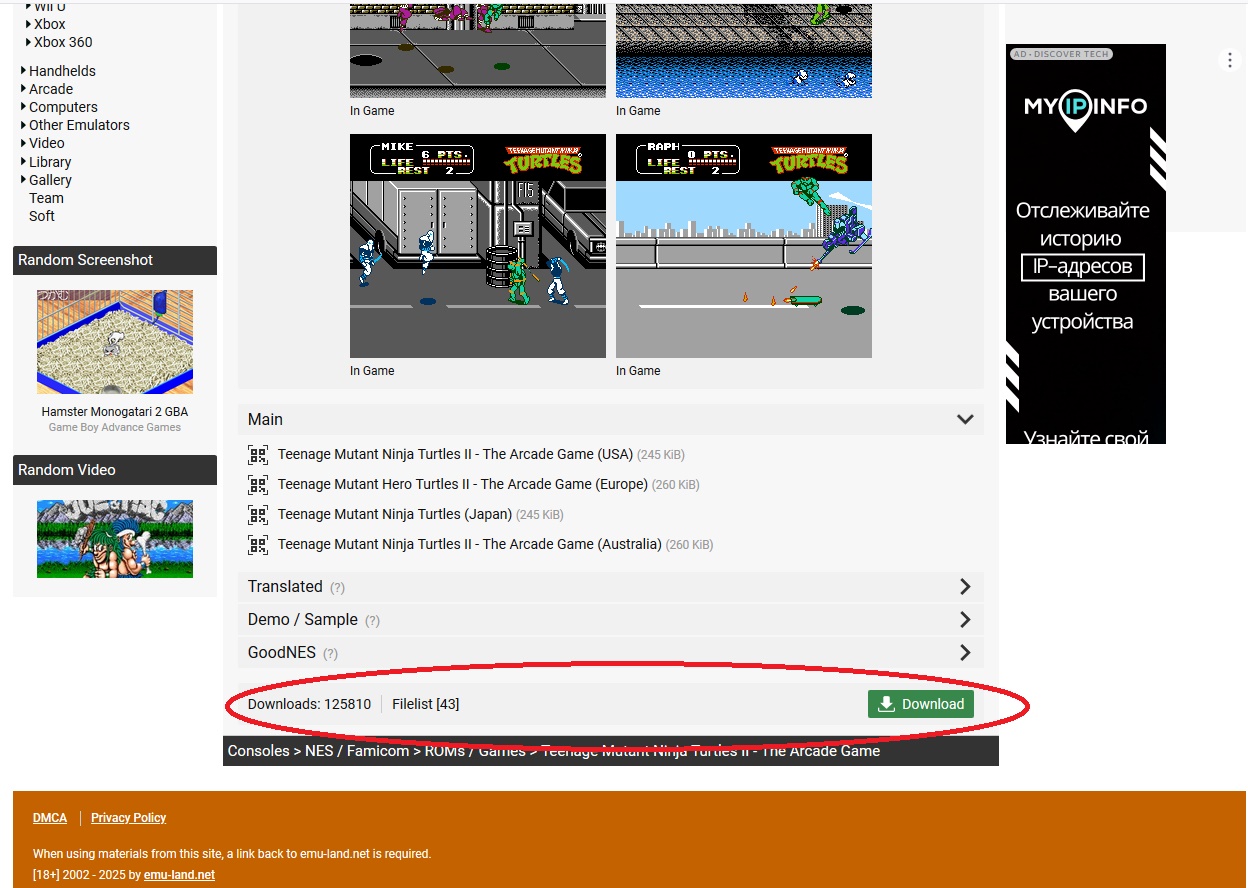Select Gallery in the sidebar

coord(50,180)
